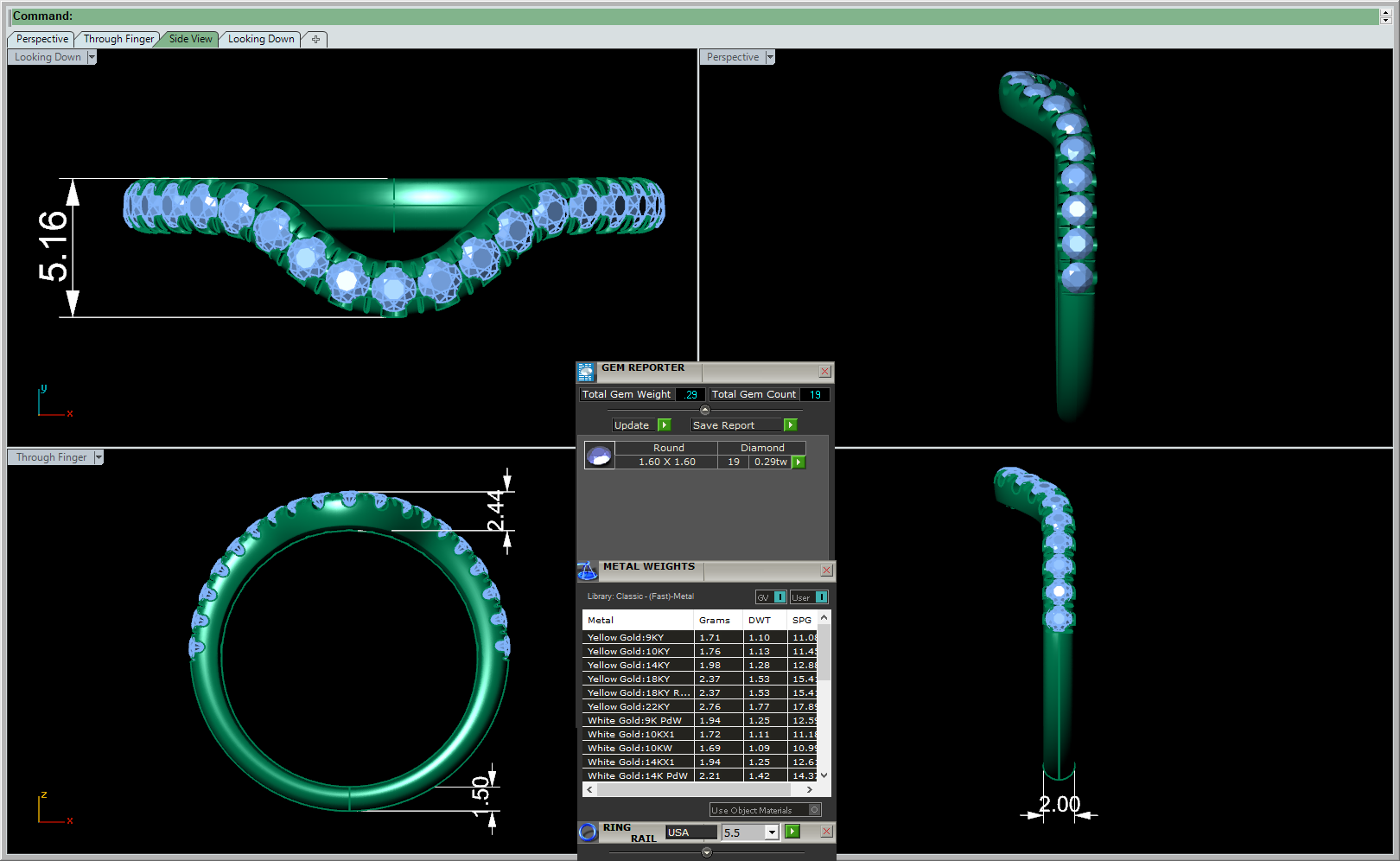Click the 1.60 X 1.60 gem size cell
This screenshot has height=861, width=1400.
(x=666, y=462)
